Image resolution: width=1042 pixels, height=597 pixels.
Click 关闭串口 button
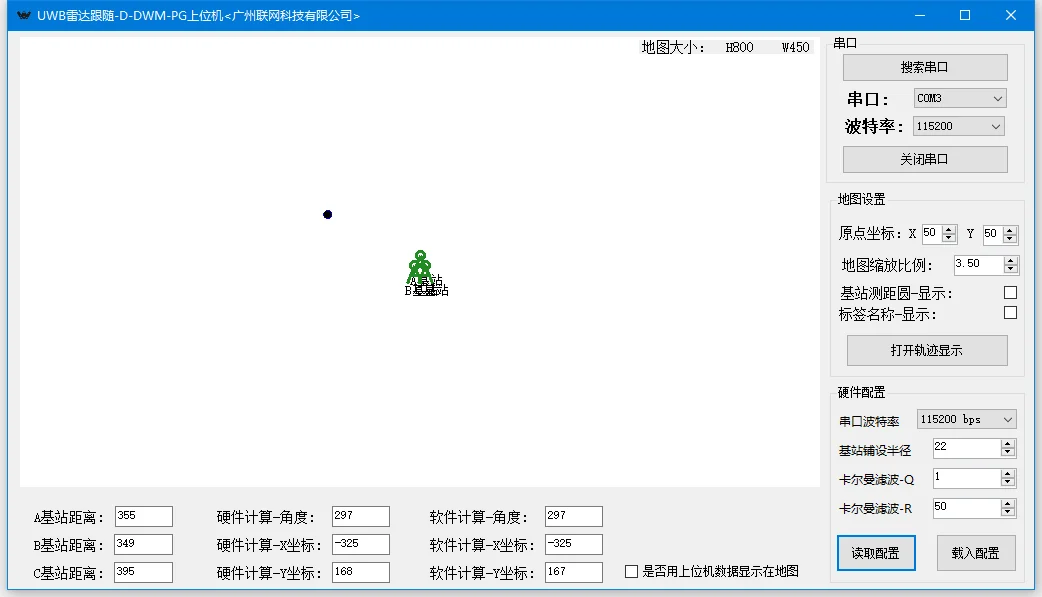[925, 160]
